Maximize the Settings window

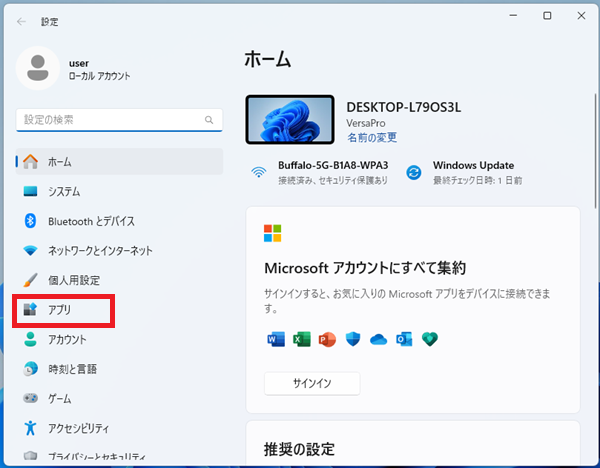coord(547,16)
